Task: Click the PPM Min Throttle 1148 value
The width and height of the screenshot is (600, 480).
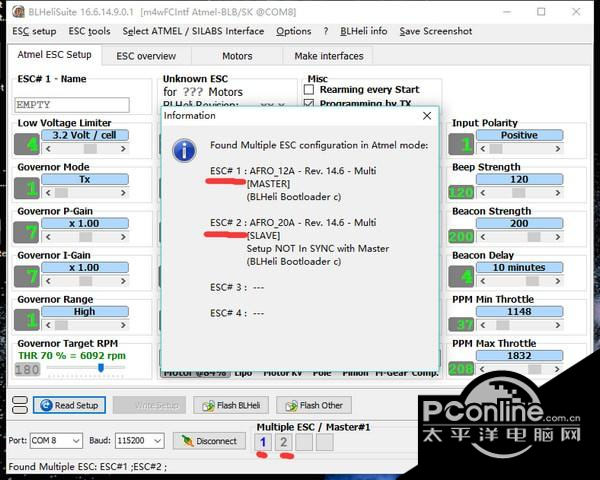Action: point(519,312)
